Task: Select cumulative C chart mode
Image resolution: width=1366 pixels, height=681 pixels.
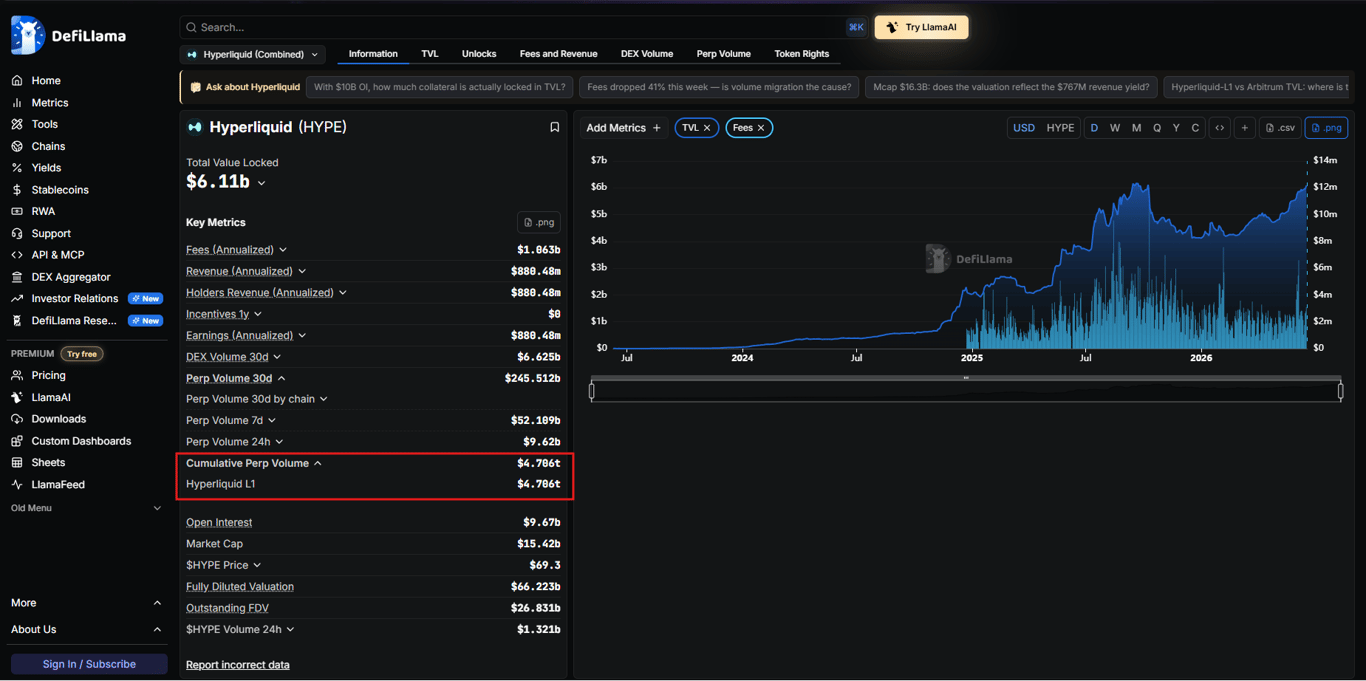Action: click(x=1195, y=128)
